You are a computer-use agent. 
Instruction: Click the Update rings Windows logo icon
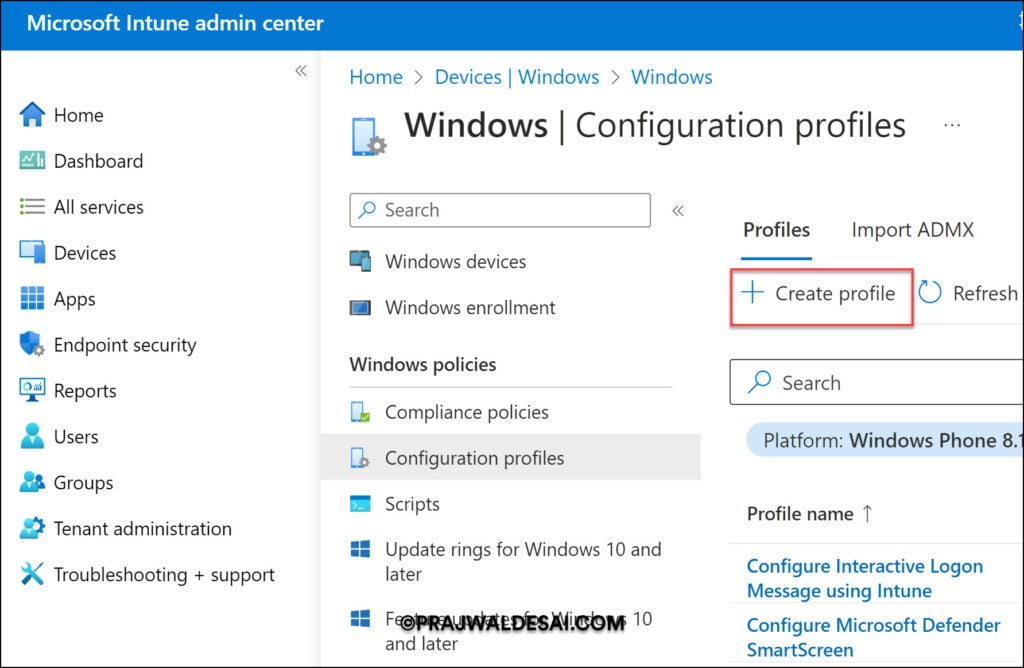360,549
